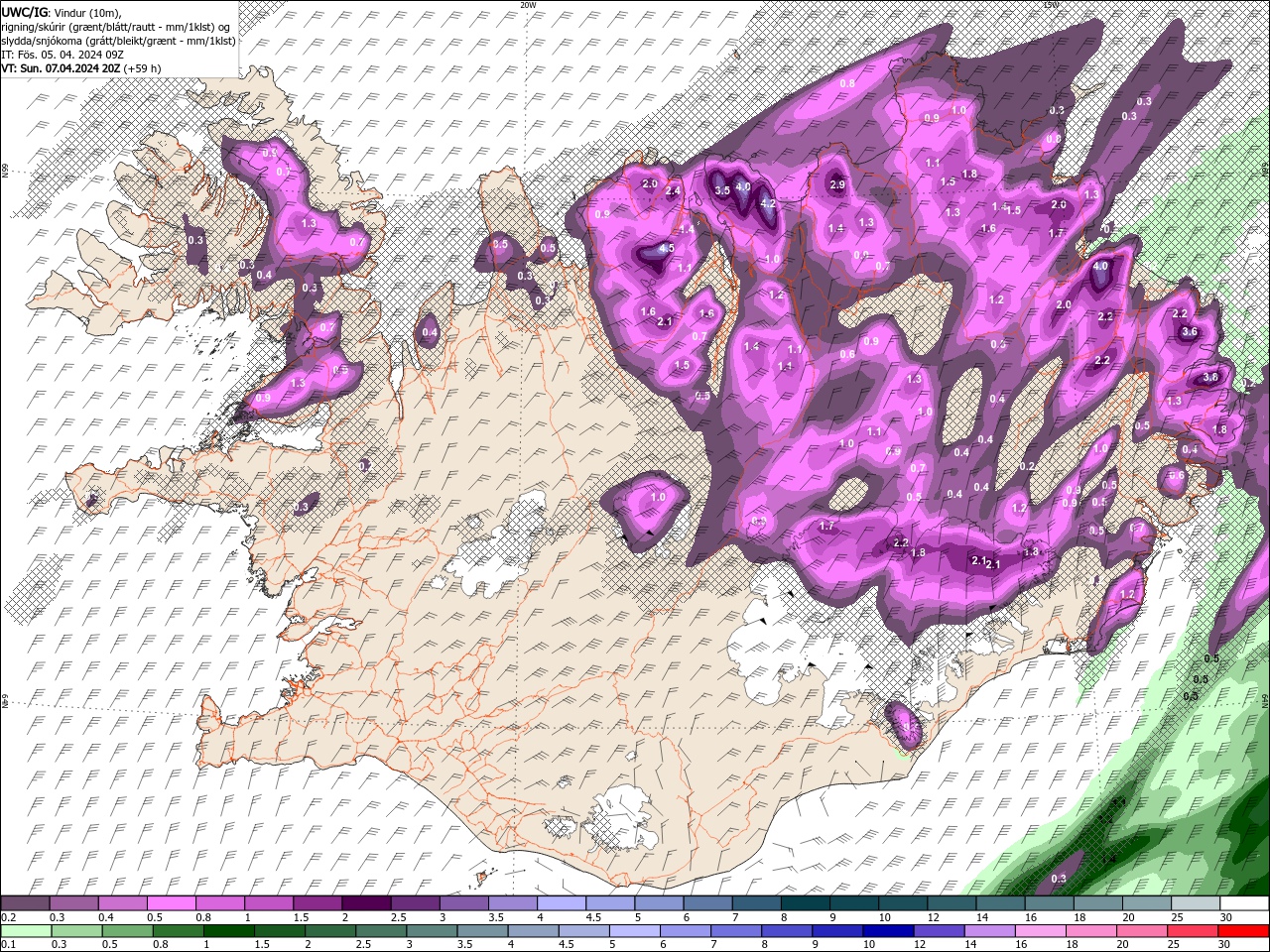Screen dimensions: 1270x952
Task: Click the lower-row blue swatch labeled 8
Action: point(787,931)
